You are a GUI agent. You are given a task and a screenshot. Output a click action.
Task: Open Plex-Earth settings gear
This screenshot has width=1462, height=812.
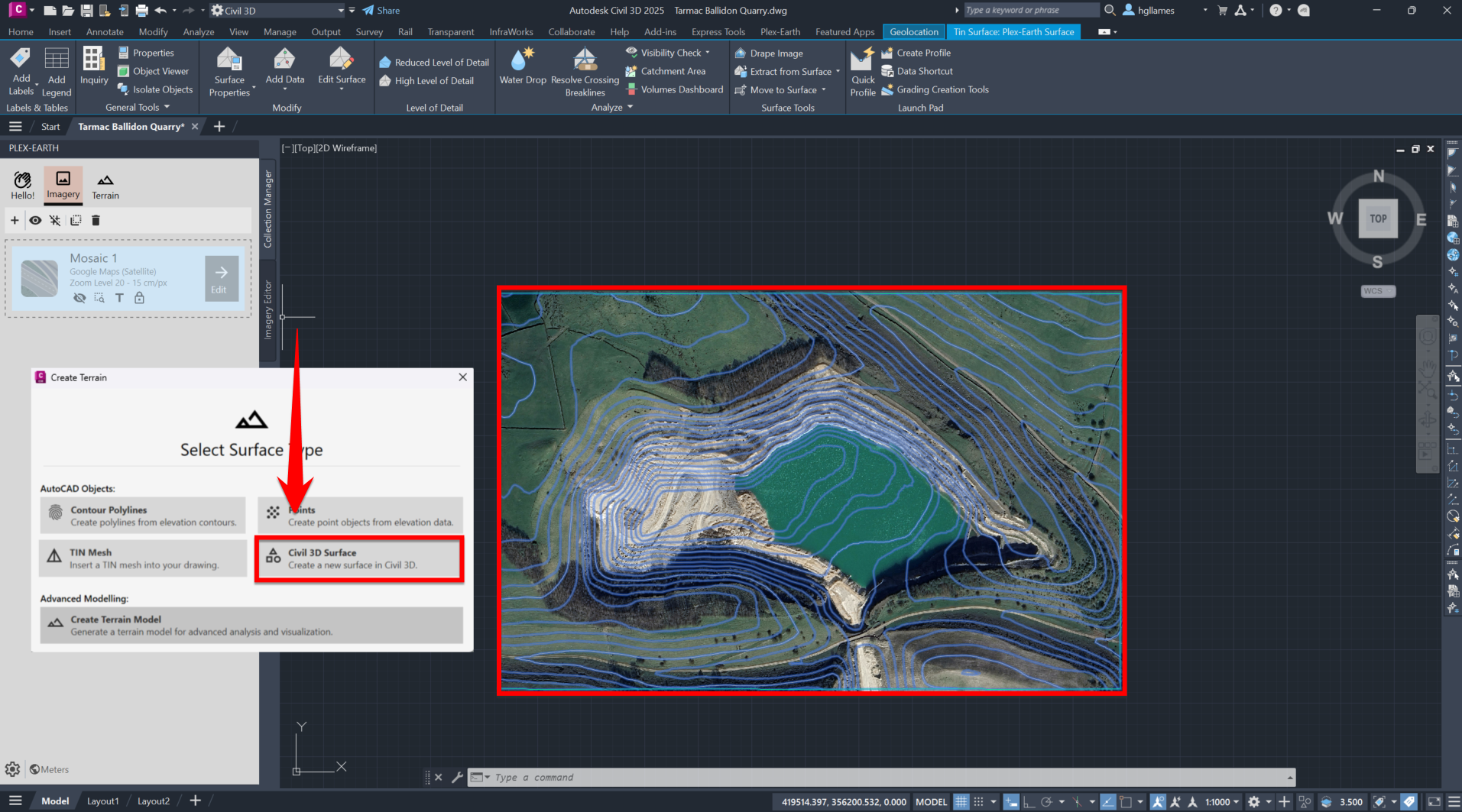[x=13, y=769]
